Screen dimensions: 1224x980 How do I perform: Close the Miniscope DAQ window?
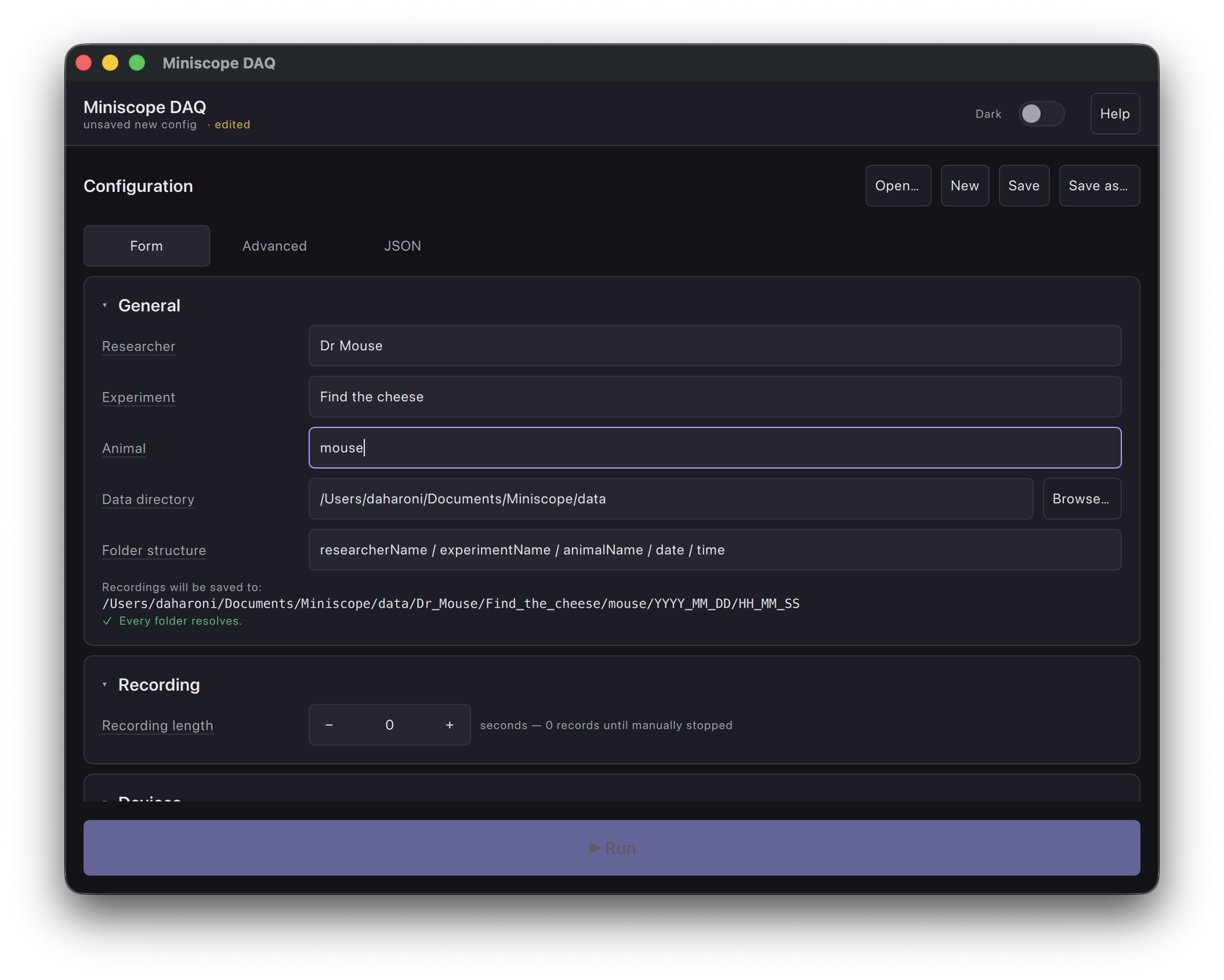pyautogui.click(x=84, y=63)
